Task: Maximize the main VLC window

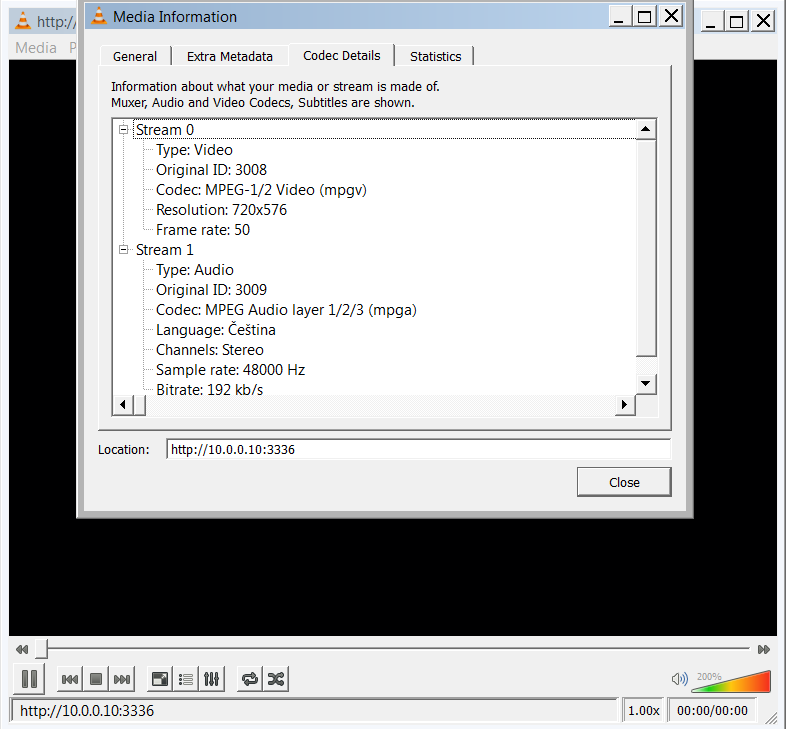Action: pyautogui.click(x=736, y=22)
